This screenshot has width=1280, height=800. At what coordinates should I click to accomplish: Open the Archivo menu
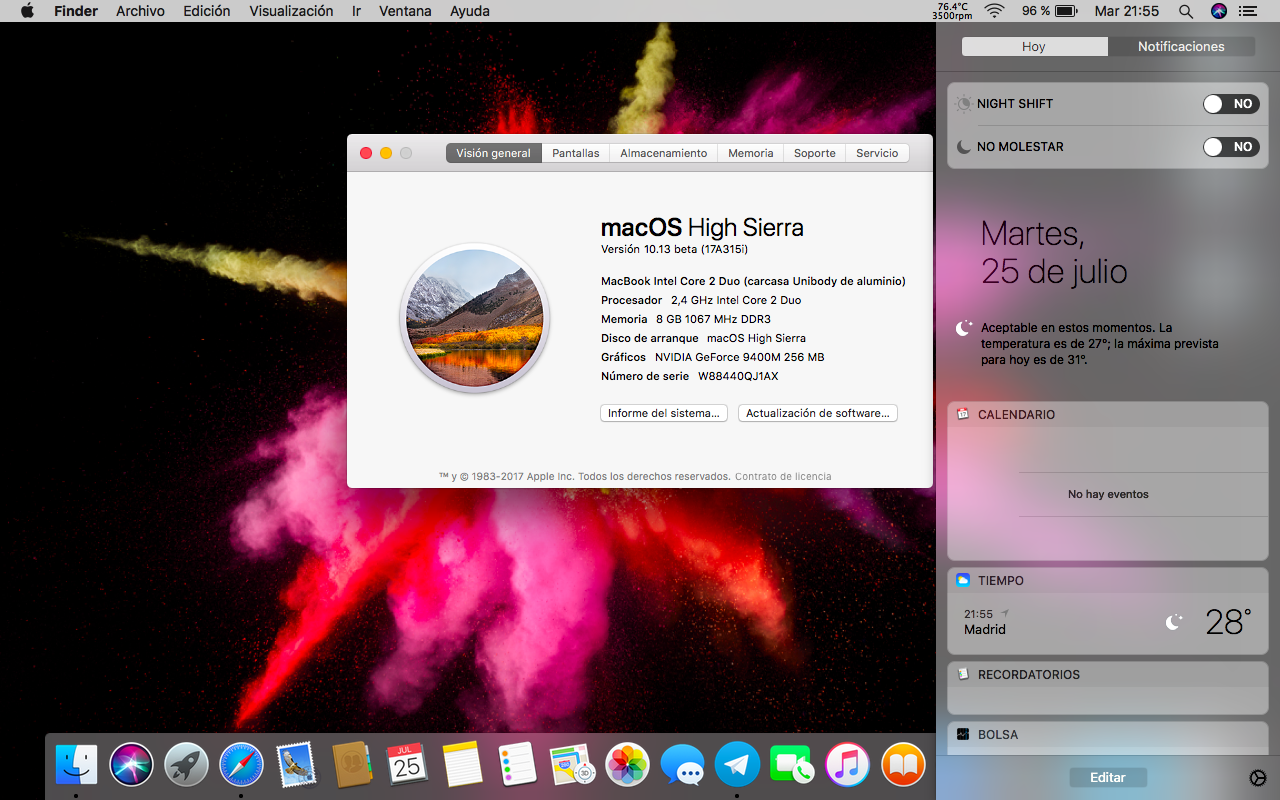point(140,11)
